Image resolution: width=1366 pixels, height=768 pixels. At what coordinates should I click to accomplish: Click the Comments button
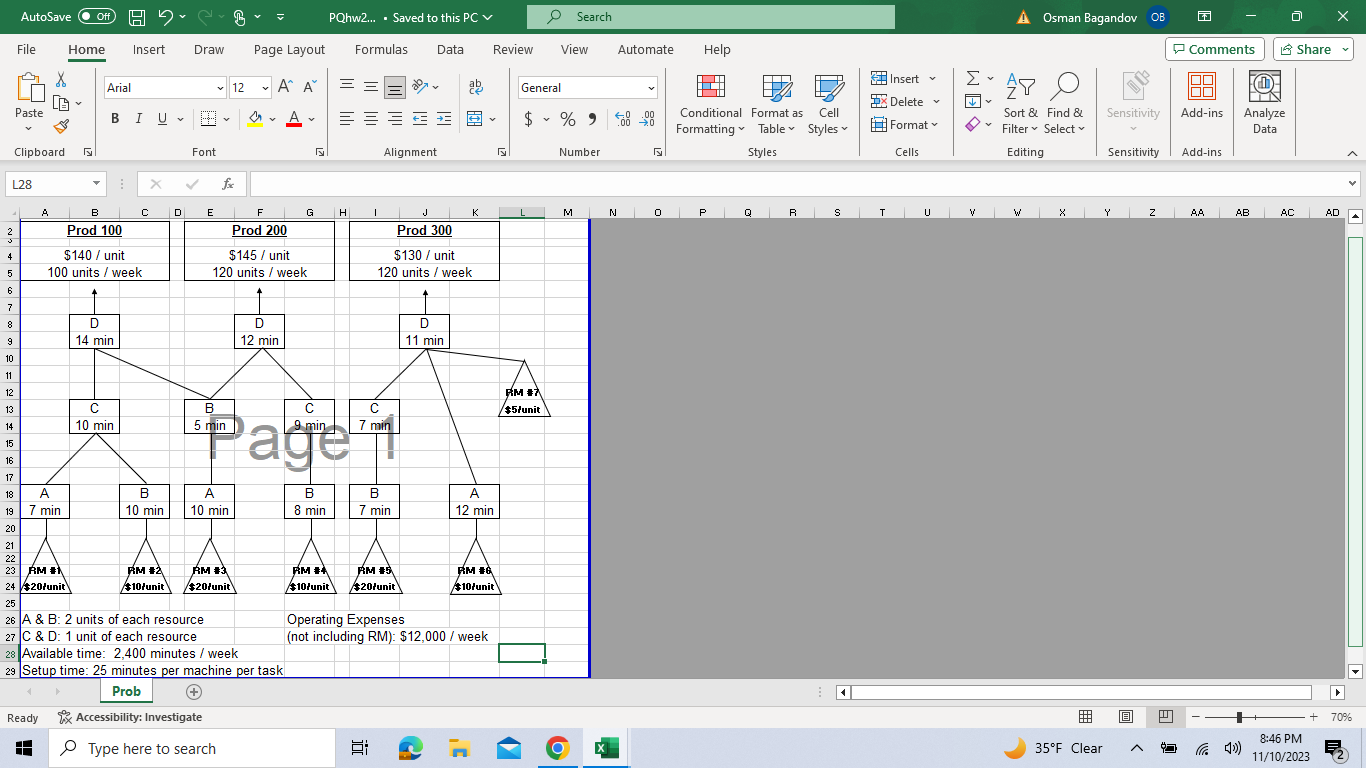coord(1214,48)
